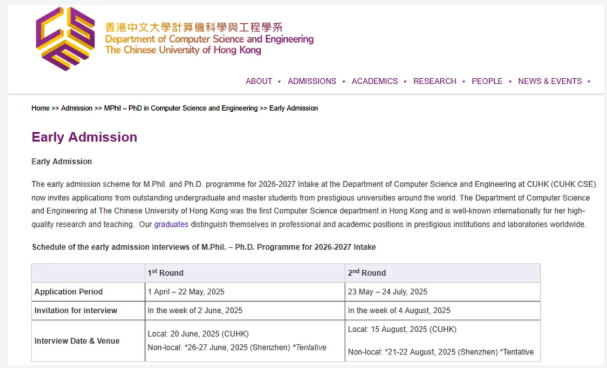The image size is (607, 368).
Task: Click 'Non-local: *21-22 August, 2025 (Shenzhen)' text
Action: pyautogui.click(x=423, y=352)
